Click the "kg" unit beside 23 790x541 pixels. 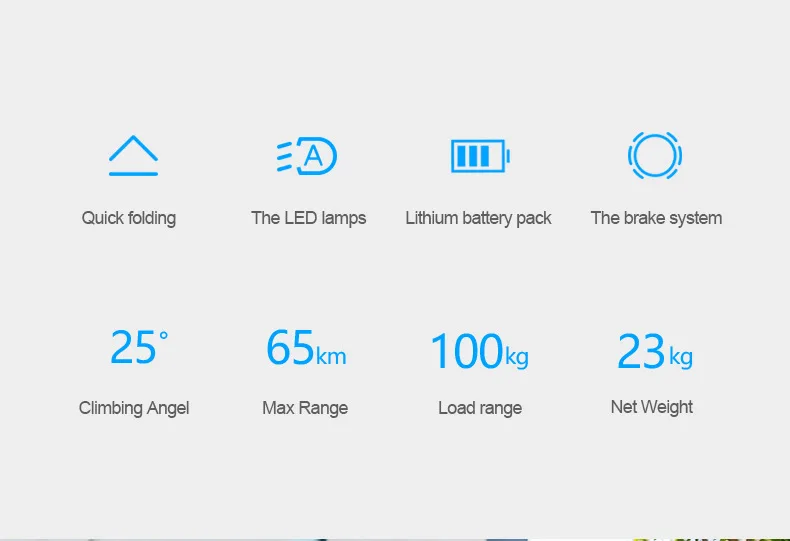point(681,358)
